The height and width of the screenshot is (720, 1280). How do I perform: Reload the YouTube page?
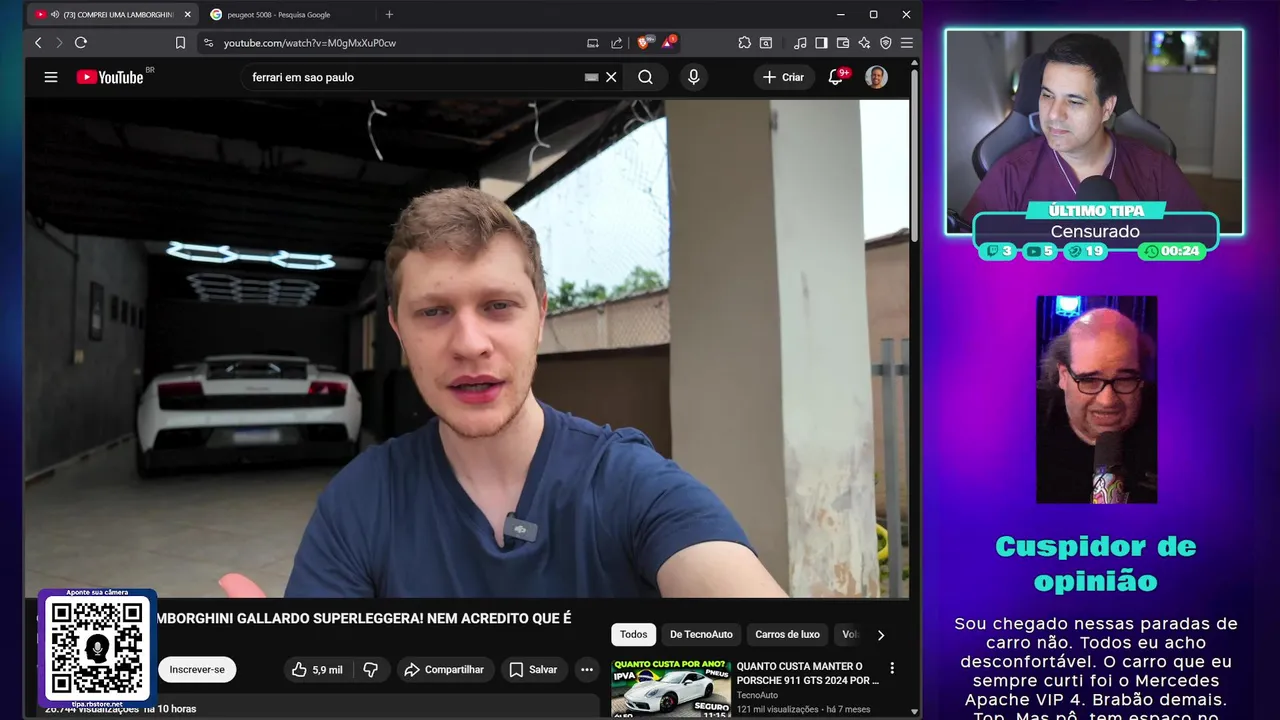pos(81,43)
